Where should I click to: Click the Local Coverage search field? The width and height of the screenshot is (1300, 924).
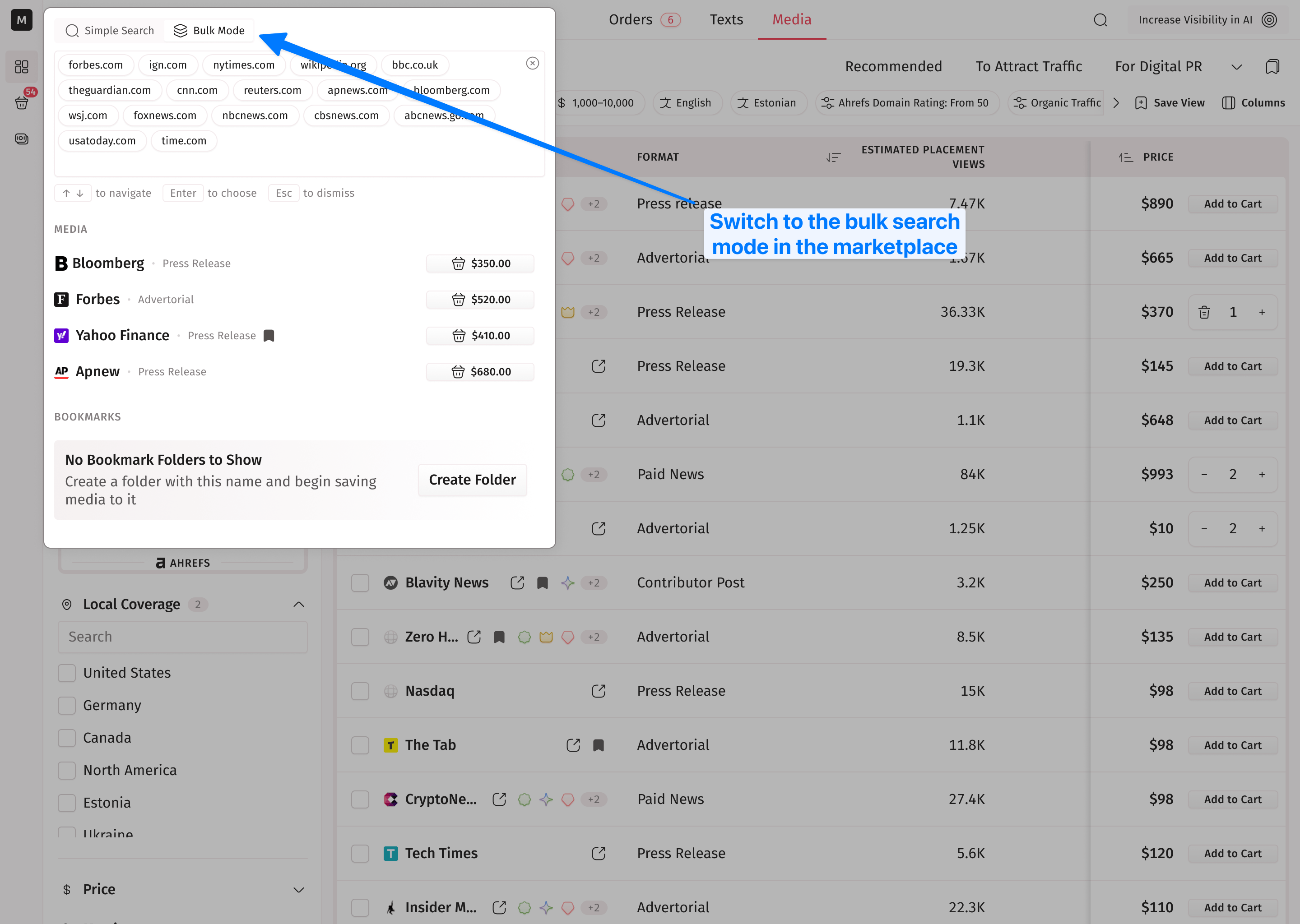click(182, 637)
